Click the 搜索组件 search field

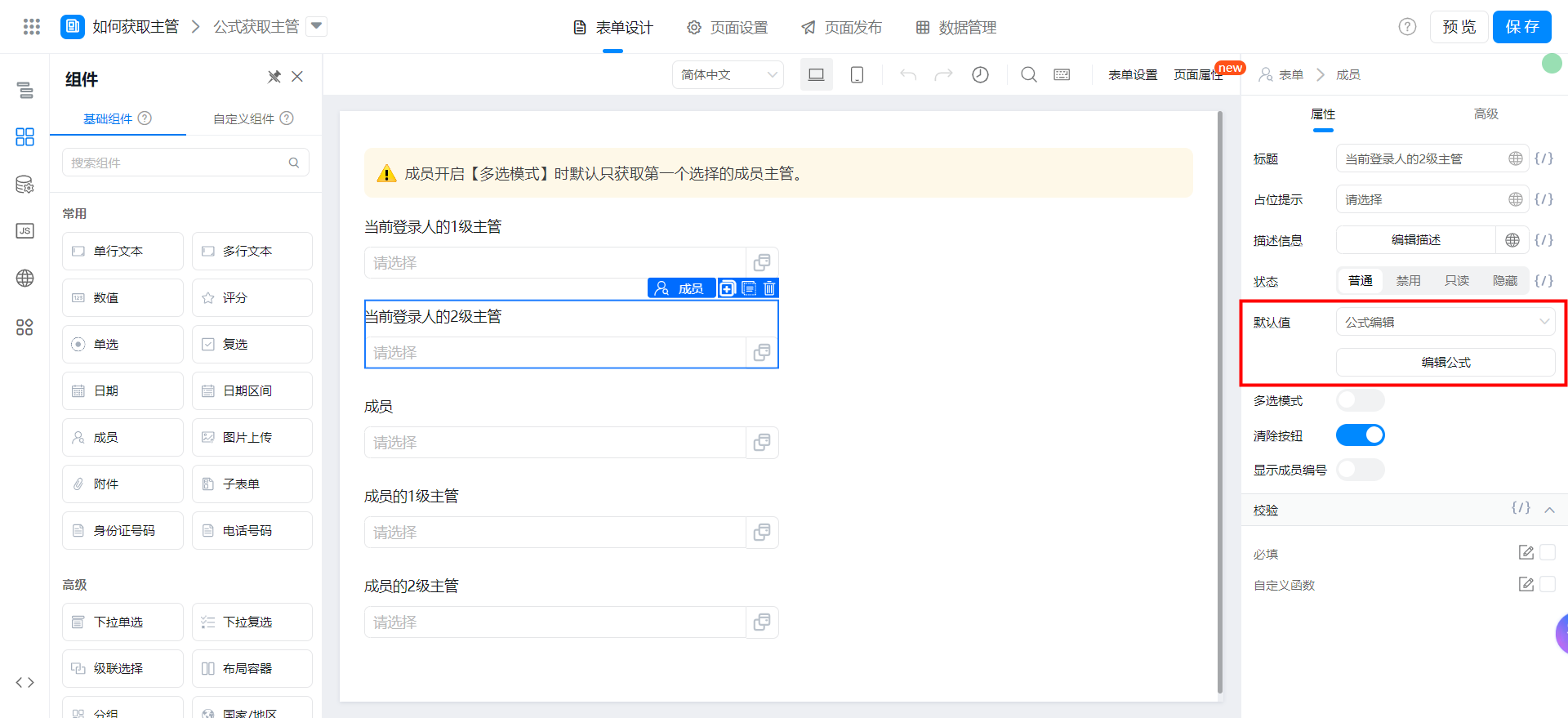click(x=185, y=163)
